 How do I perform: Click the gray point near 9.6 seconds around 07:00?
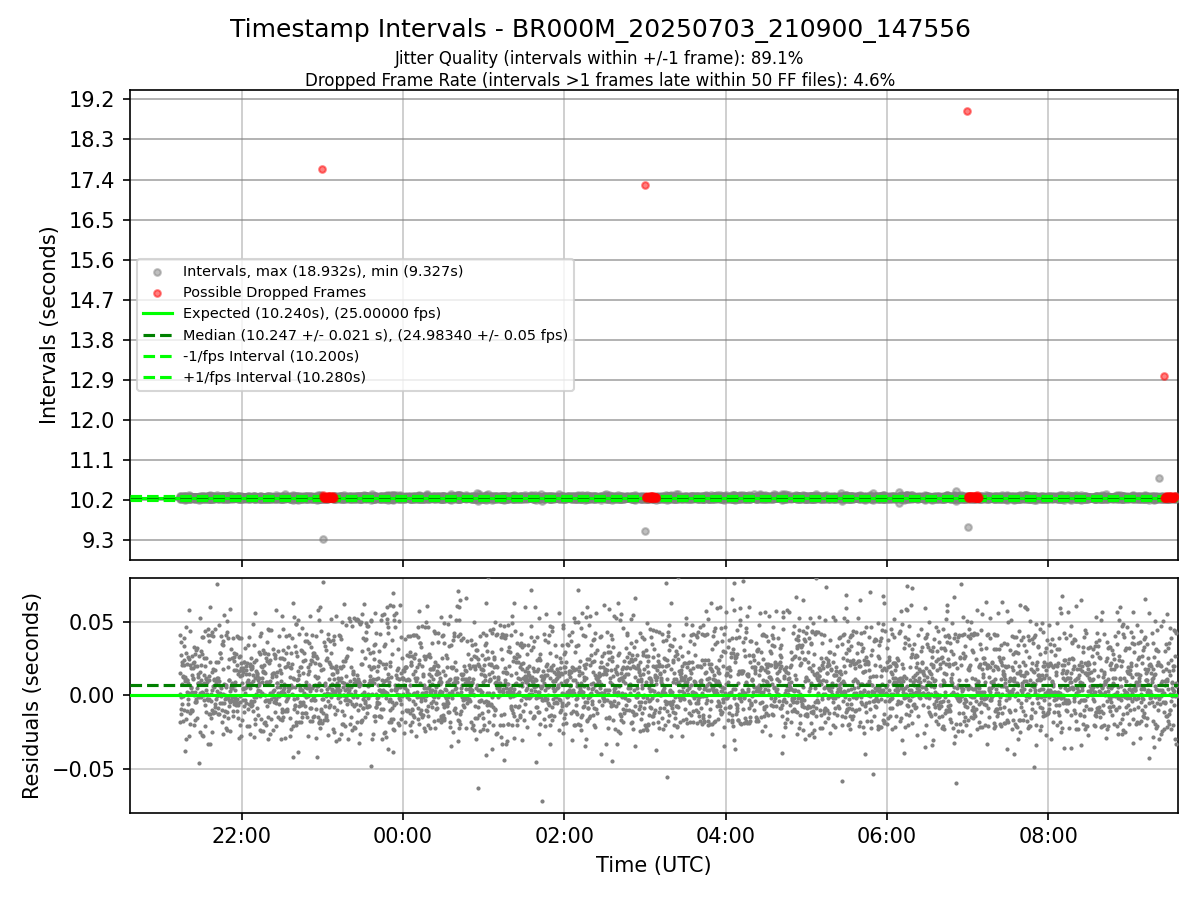tap(968, 527)
